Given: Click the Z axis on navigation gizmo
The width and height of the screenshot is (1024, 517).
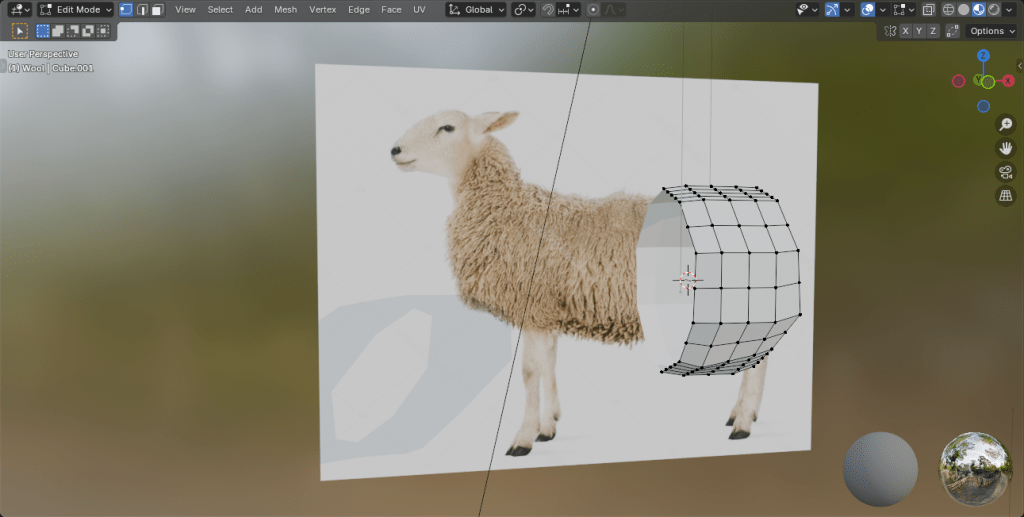Looking at the screenshot, I should coord(984,57).
